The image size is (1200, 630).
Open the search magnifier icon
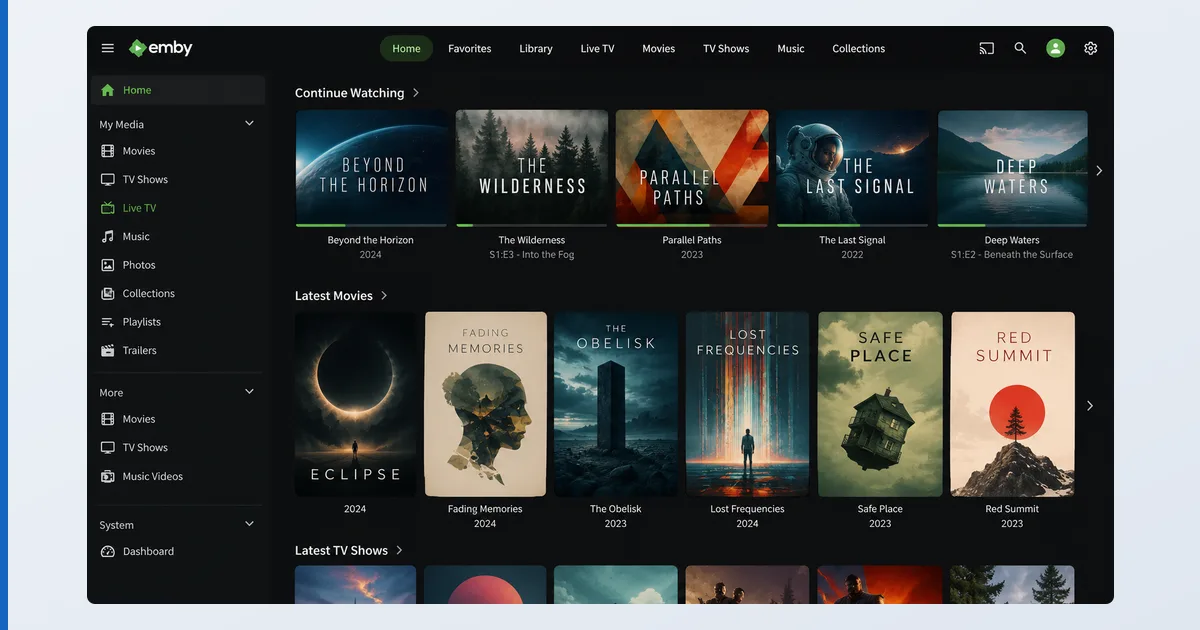(x=1020, y=48)
